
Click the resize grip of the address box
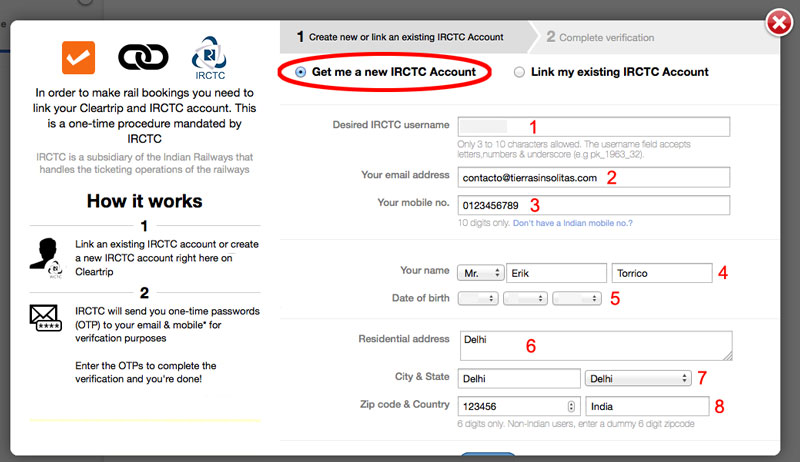pos(728,356)
